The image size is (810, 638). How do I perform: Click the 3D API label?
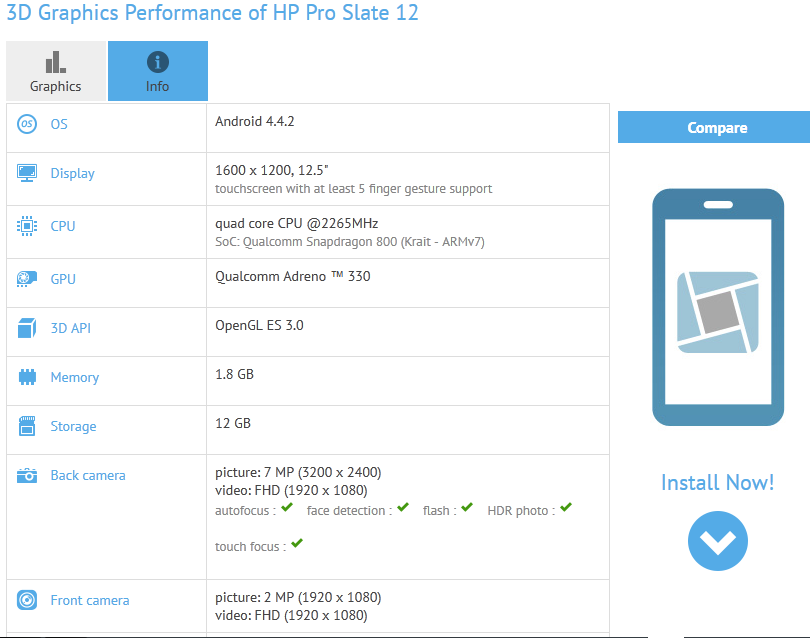[x=71, y=328]
